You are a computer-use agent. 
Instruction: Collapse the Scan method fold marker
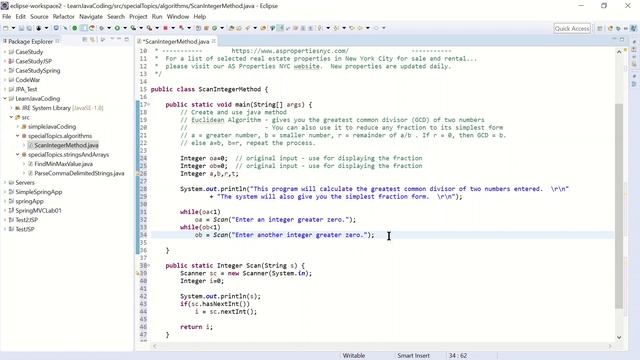pos(149,265)
